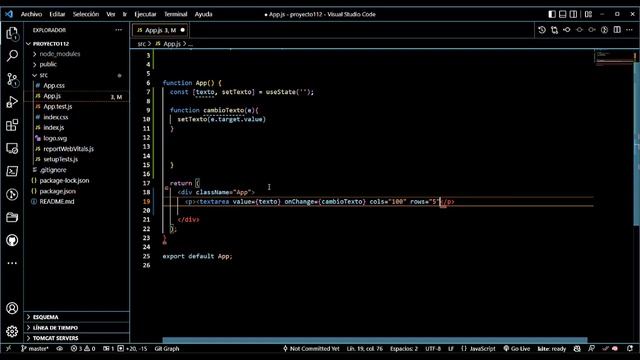Click the horizontal scrollbar of the editor

375,340
